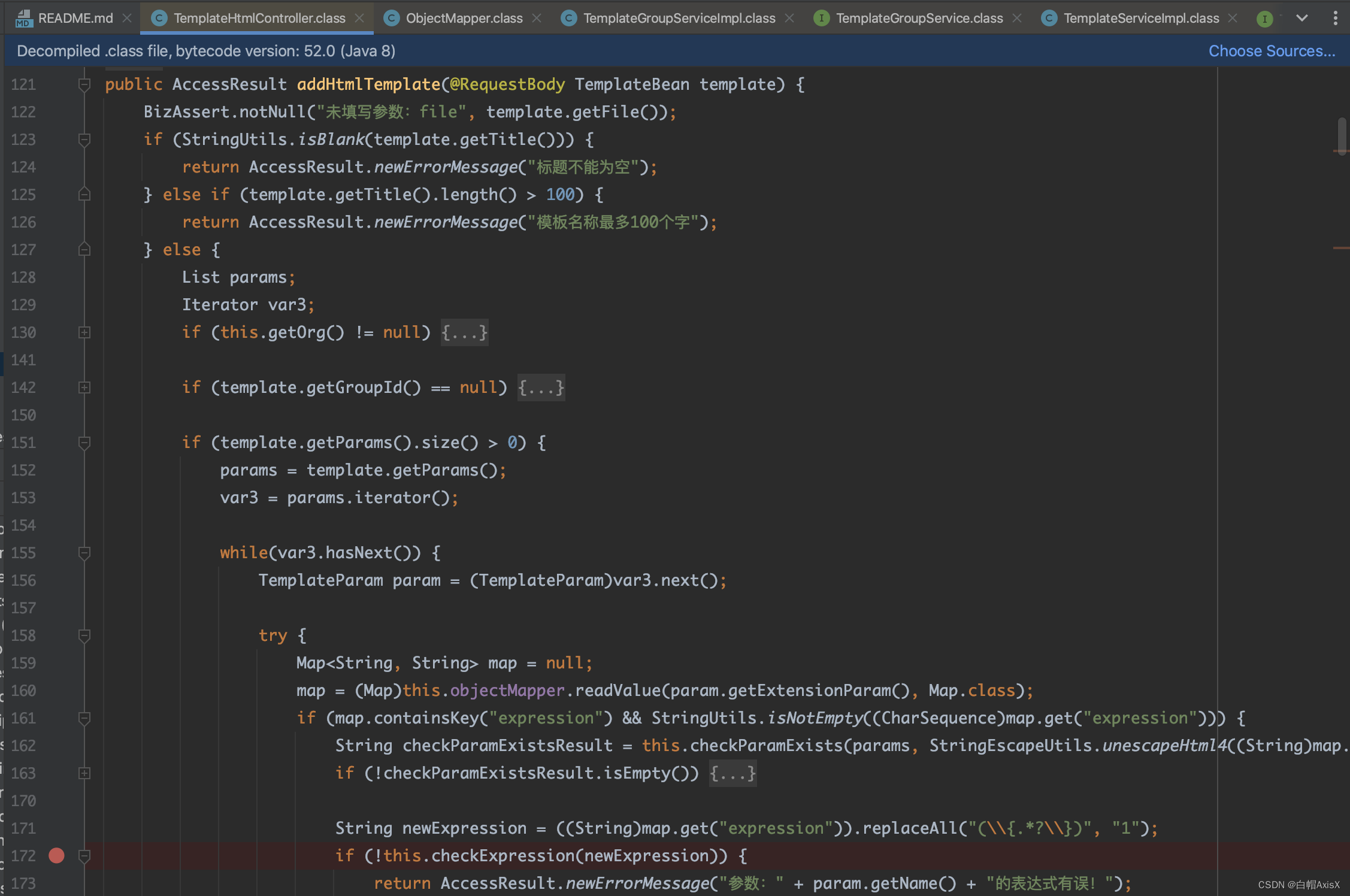Click the ObjectMapper.class file icon
Viewport: 1350px width, 896px height.
point(391,18)
